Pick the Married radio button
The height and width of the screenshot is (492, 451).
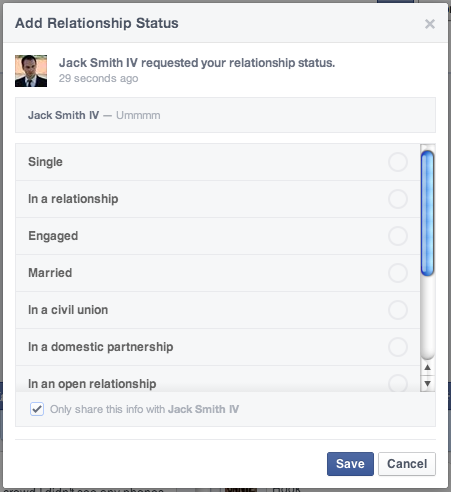point(398,273)
